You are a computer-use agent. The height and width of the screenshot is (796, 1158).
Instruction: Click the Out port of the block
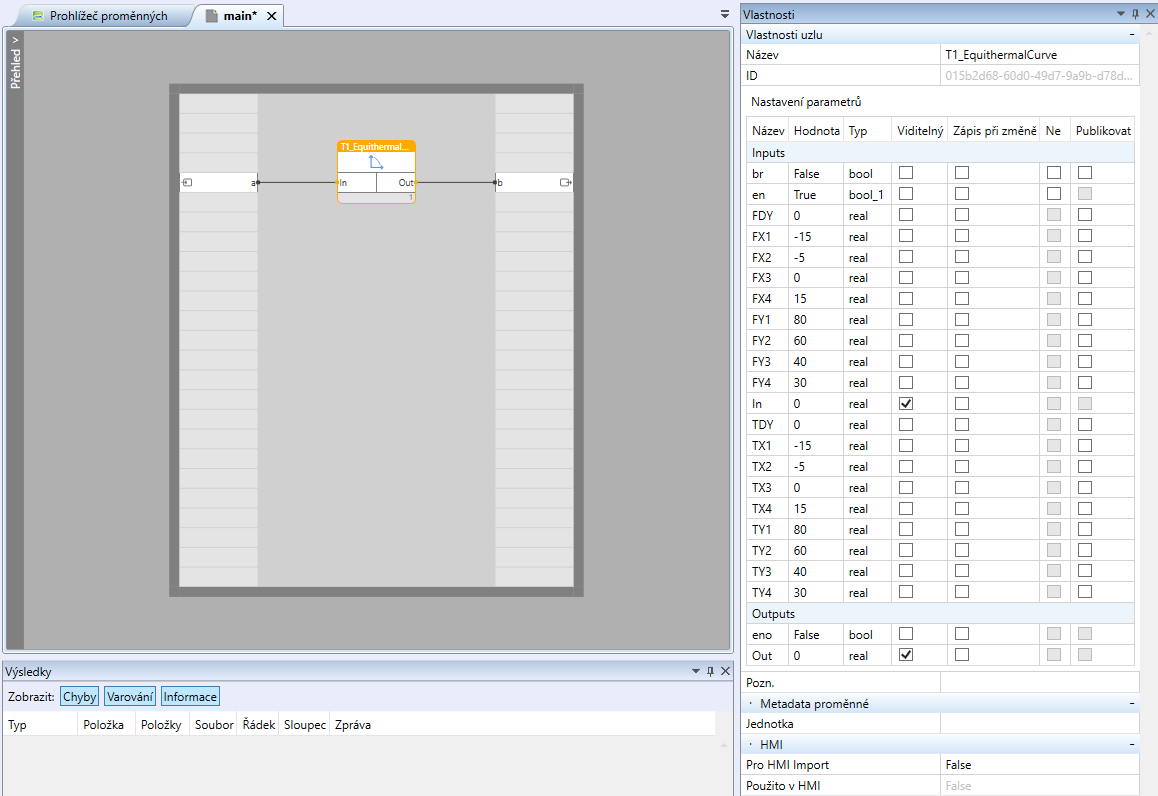coord(406,182)
